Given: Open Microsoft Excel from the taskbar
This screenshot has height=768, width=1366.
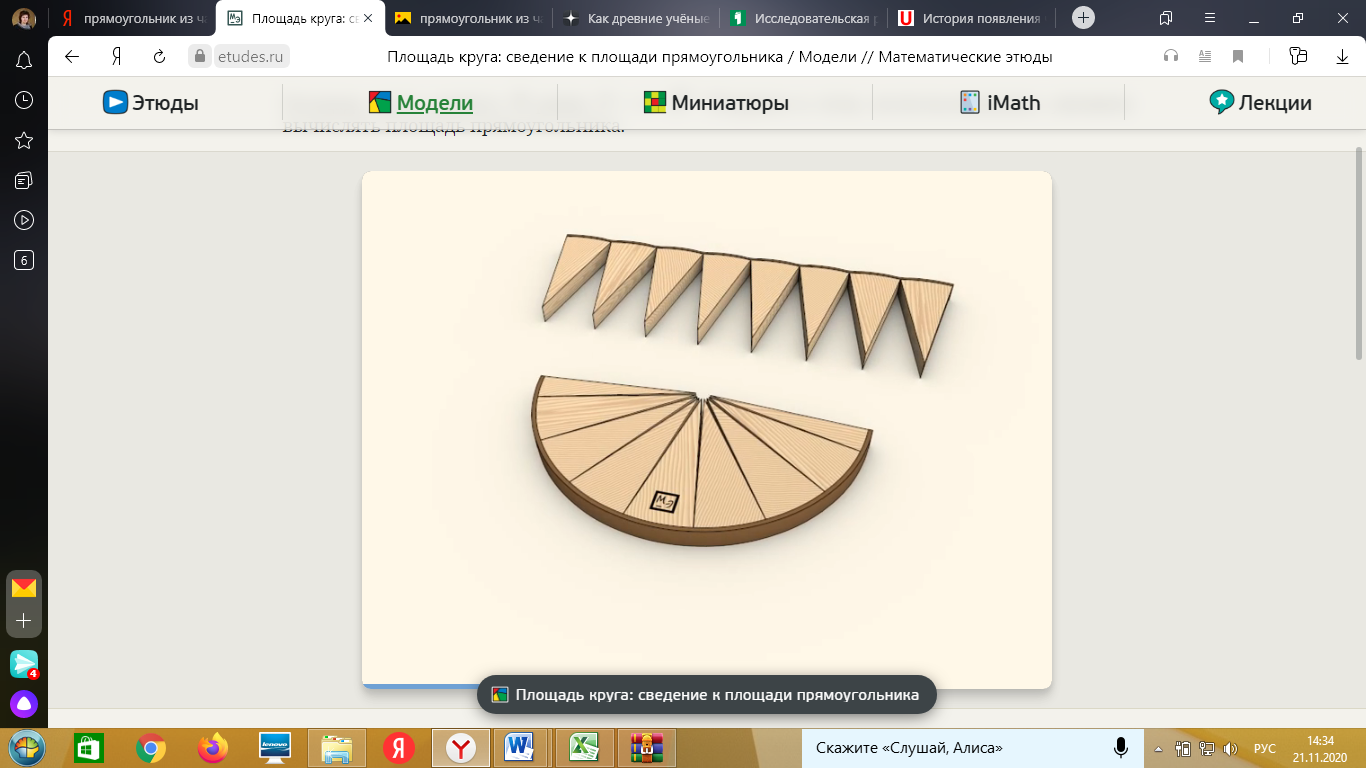Looking at the screenshot, I should pos(585,747).
